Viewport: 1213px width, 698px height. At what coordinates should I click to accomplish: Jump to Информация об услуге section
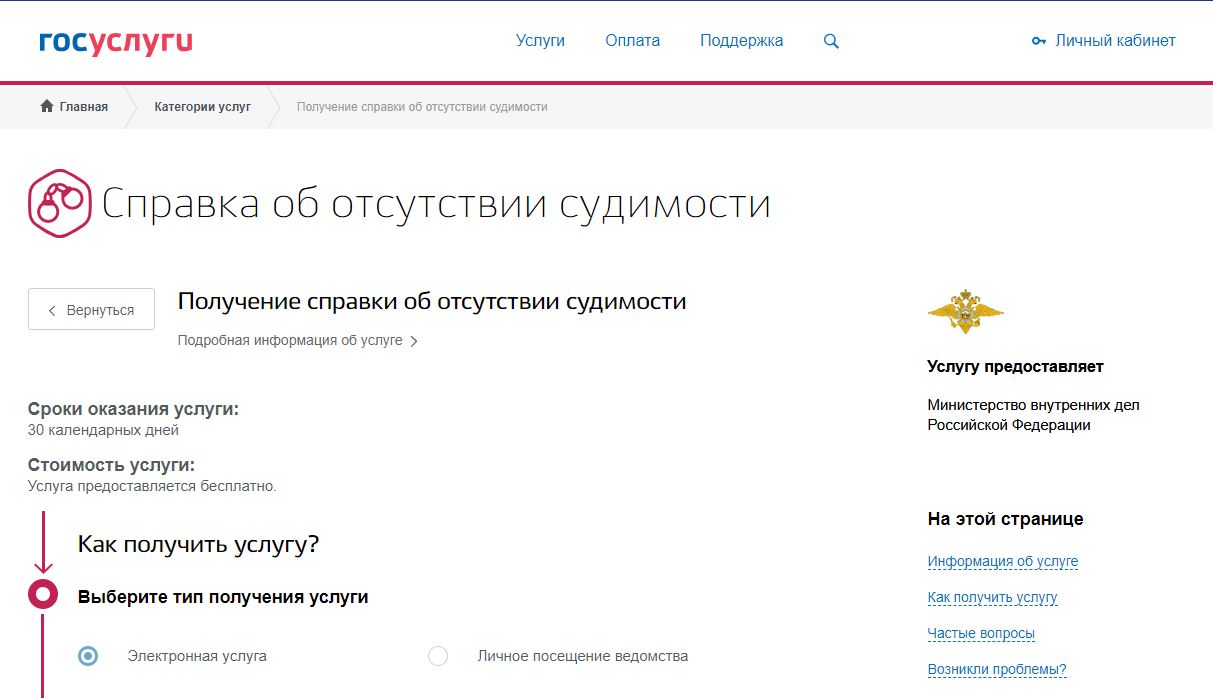pos(1002,562)
